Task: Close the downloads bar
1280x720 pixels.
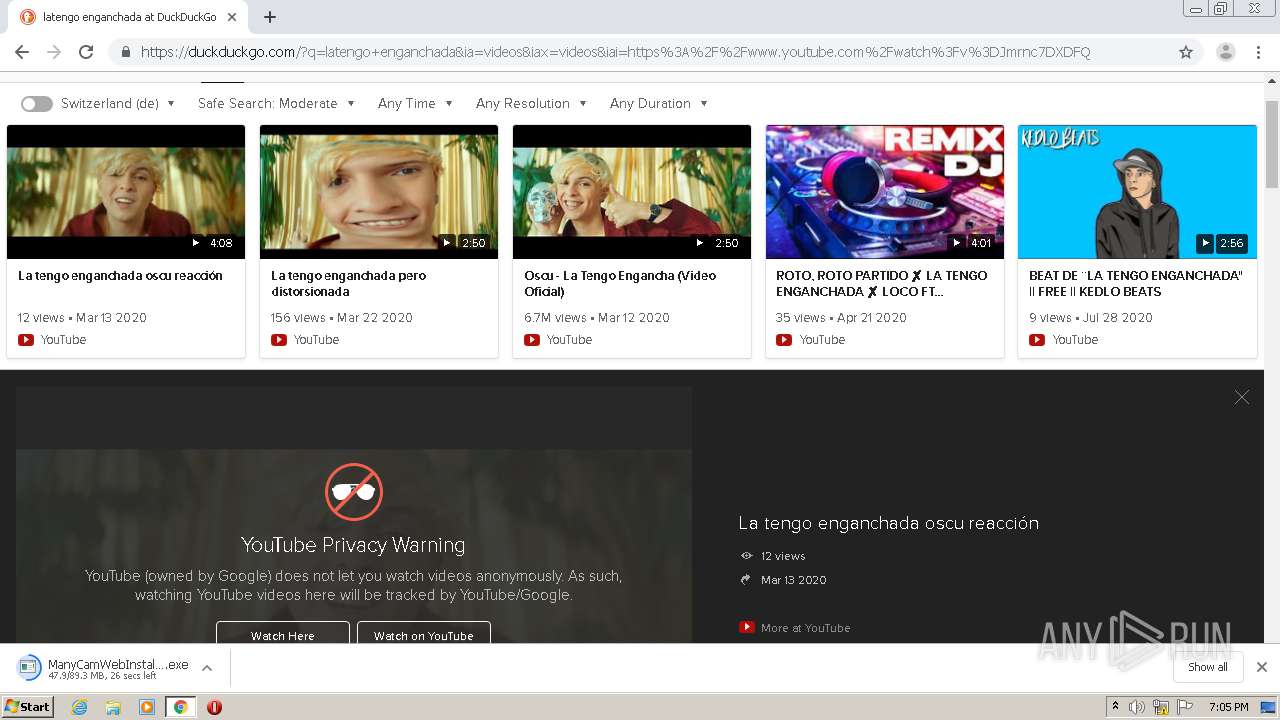Action: point(1262,667)
